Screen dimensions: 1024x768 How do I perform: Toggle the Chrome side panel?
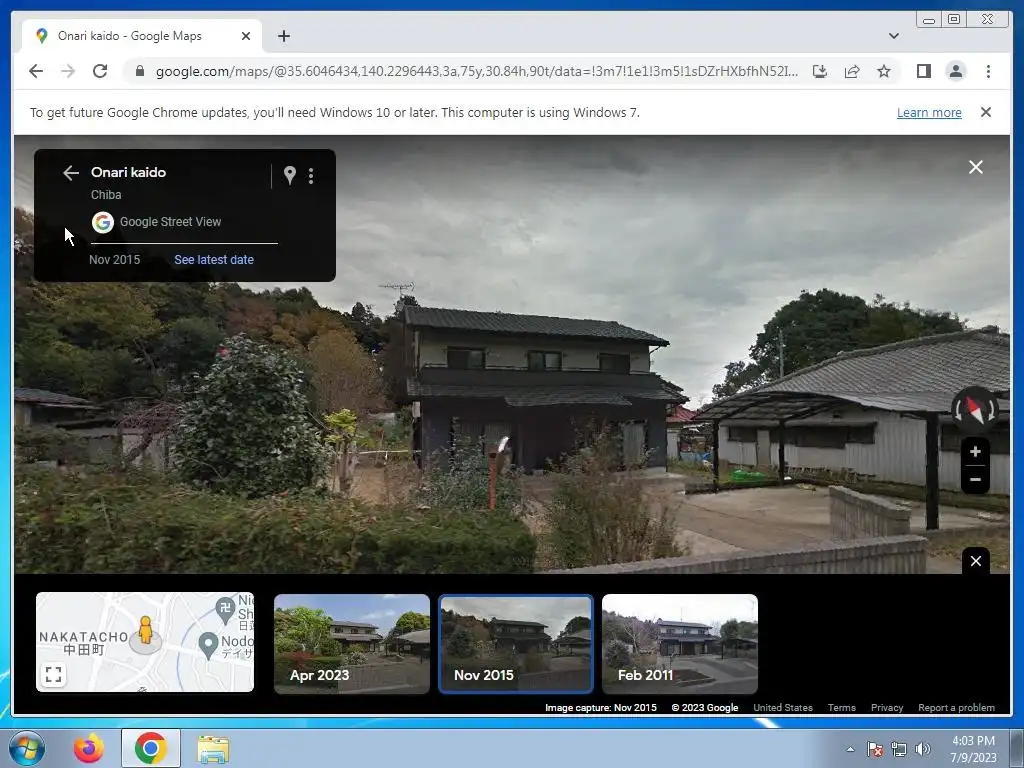coord(923,71)
